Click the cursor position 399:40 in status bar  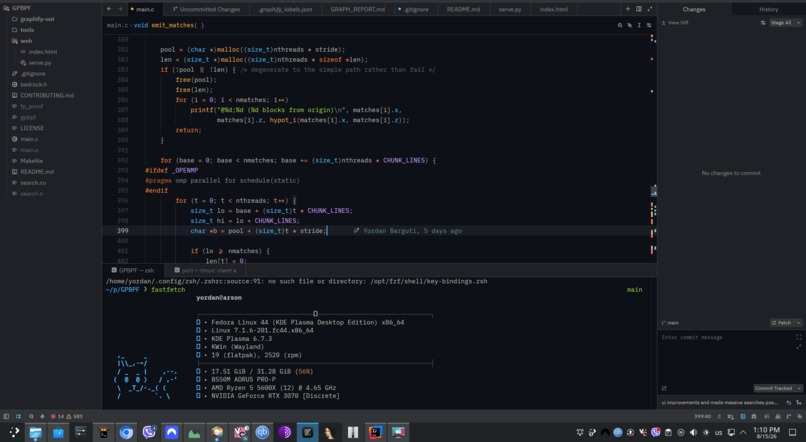[x=703, y=416]
